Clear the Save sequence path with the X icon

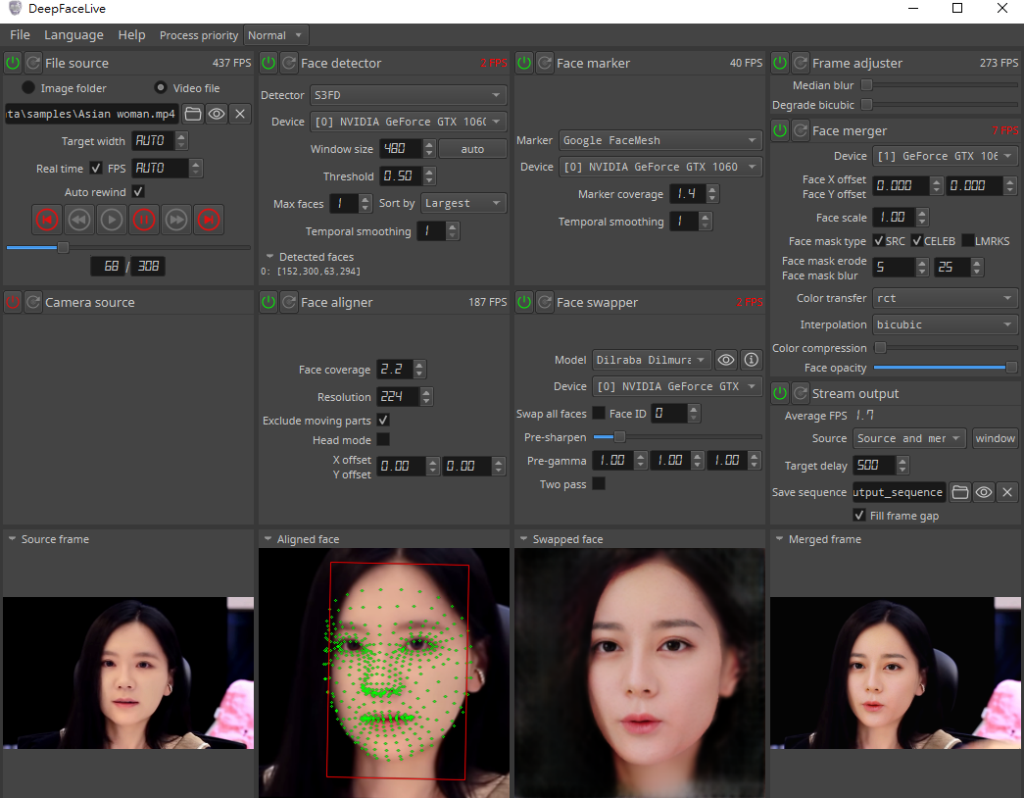(1007, 492)
